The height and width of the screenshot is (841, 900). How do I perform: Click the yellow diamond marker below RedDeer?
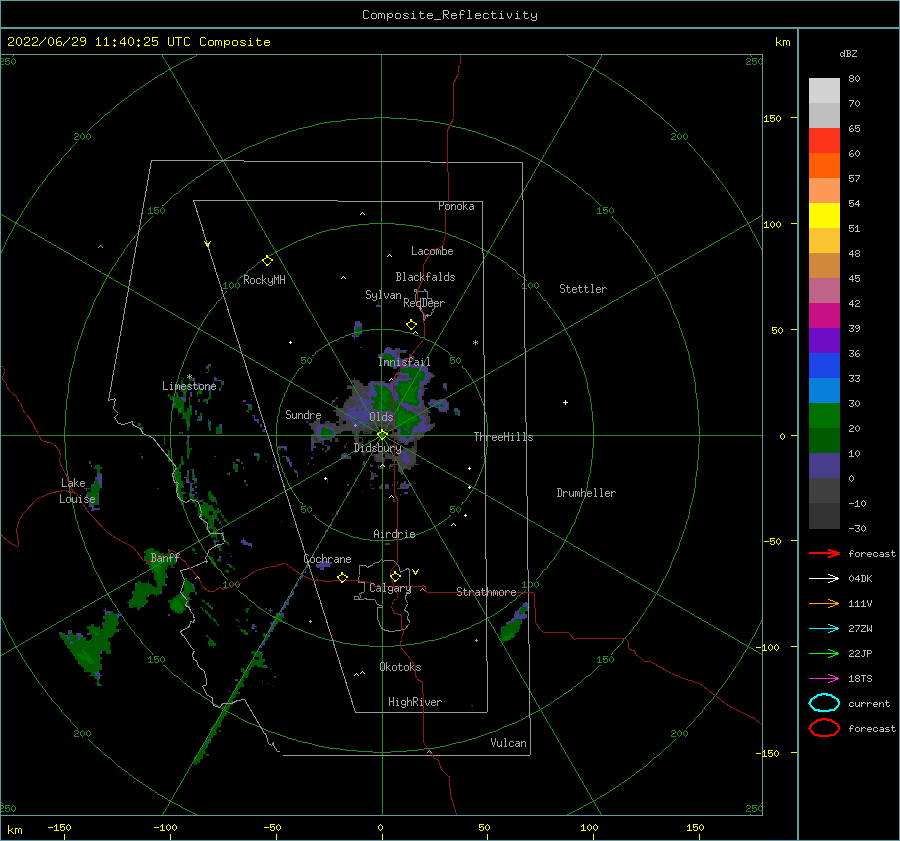pos(412,325)
